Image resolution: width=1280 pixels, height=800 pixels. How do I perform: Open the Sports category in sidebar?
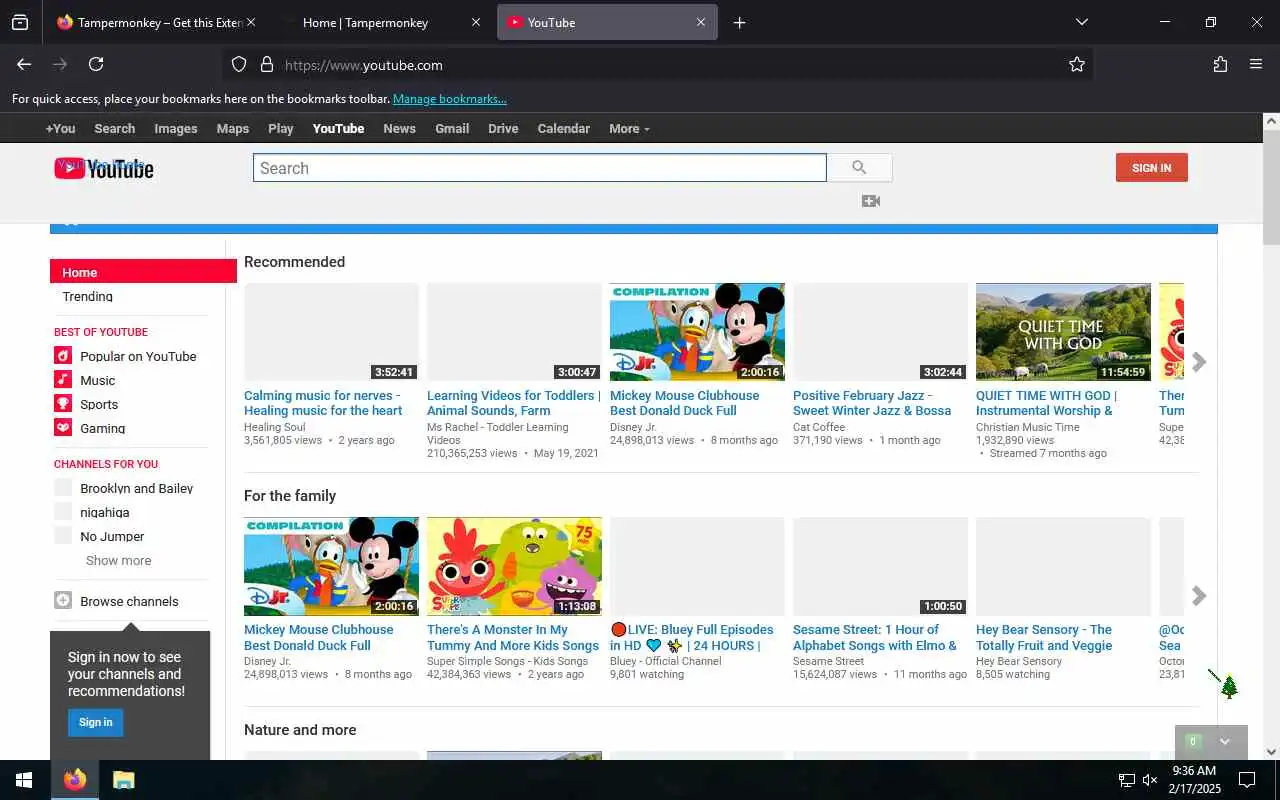[x=99, y=404]
